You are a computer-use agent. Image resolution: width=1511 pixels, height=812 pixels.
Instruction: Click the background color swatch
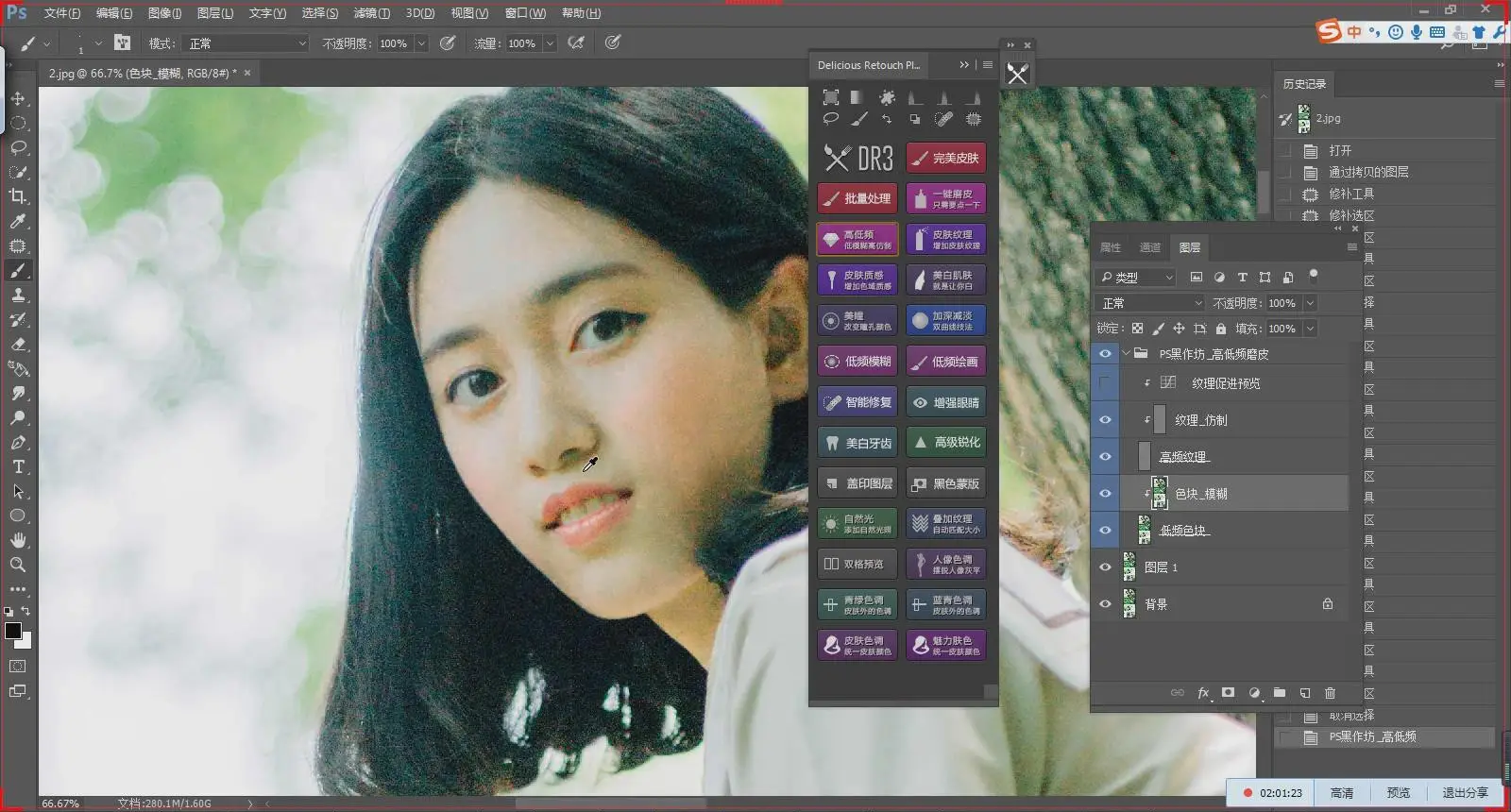[25, 643]
